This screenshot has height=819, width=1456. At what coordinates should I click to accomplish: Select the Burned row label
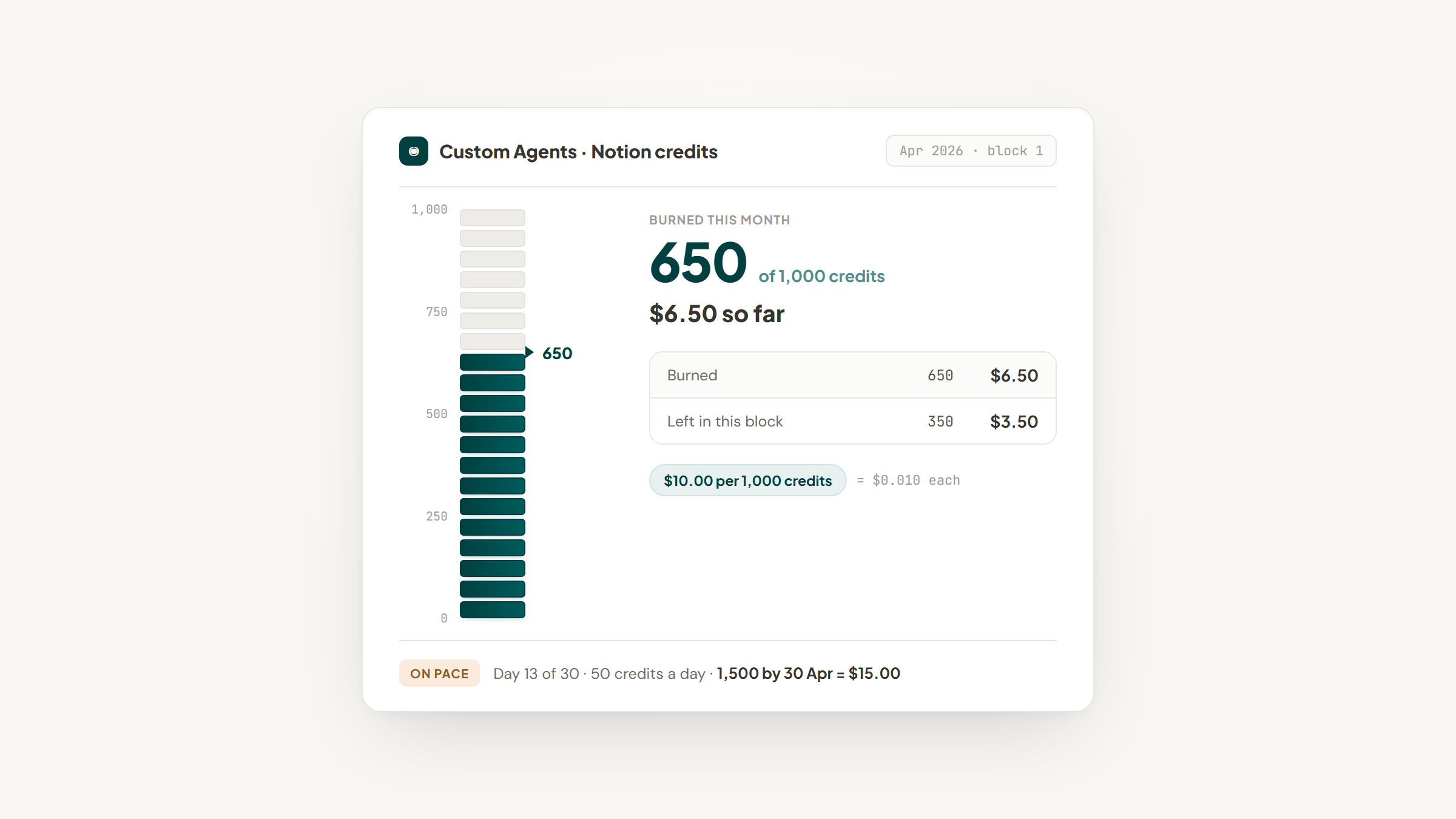pyautogui.click(x=692, y=376)
